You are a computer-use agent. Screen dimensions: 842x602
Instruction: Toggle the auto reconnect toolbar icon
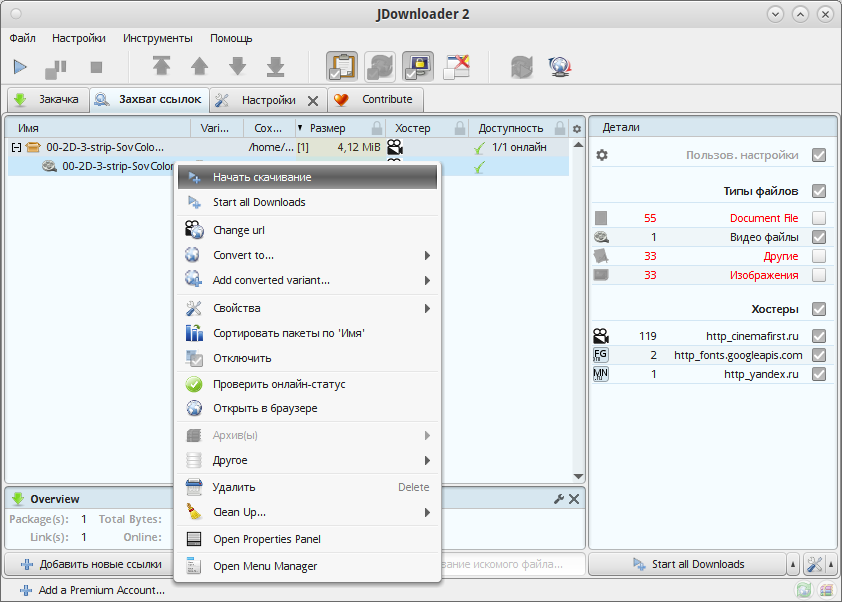click(380, 67)
